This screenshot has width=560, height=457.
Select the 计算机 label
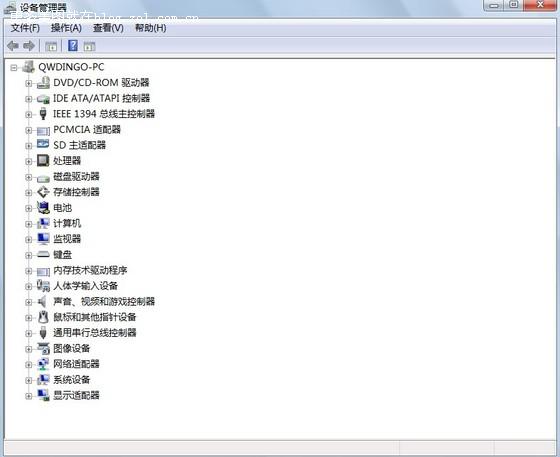coord(67,223)
